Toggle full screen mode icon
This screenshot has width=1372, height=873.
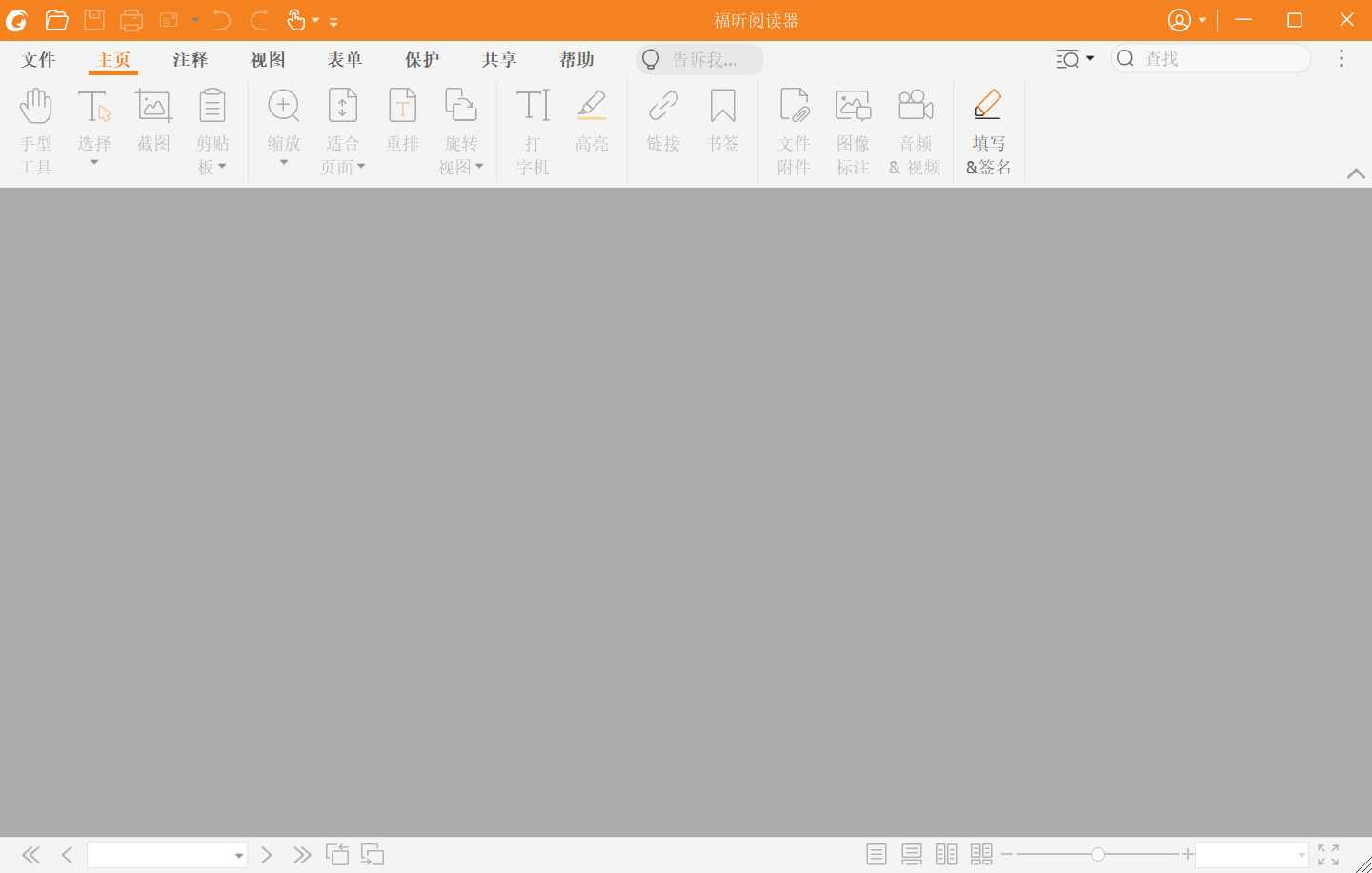(1328, 855)
